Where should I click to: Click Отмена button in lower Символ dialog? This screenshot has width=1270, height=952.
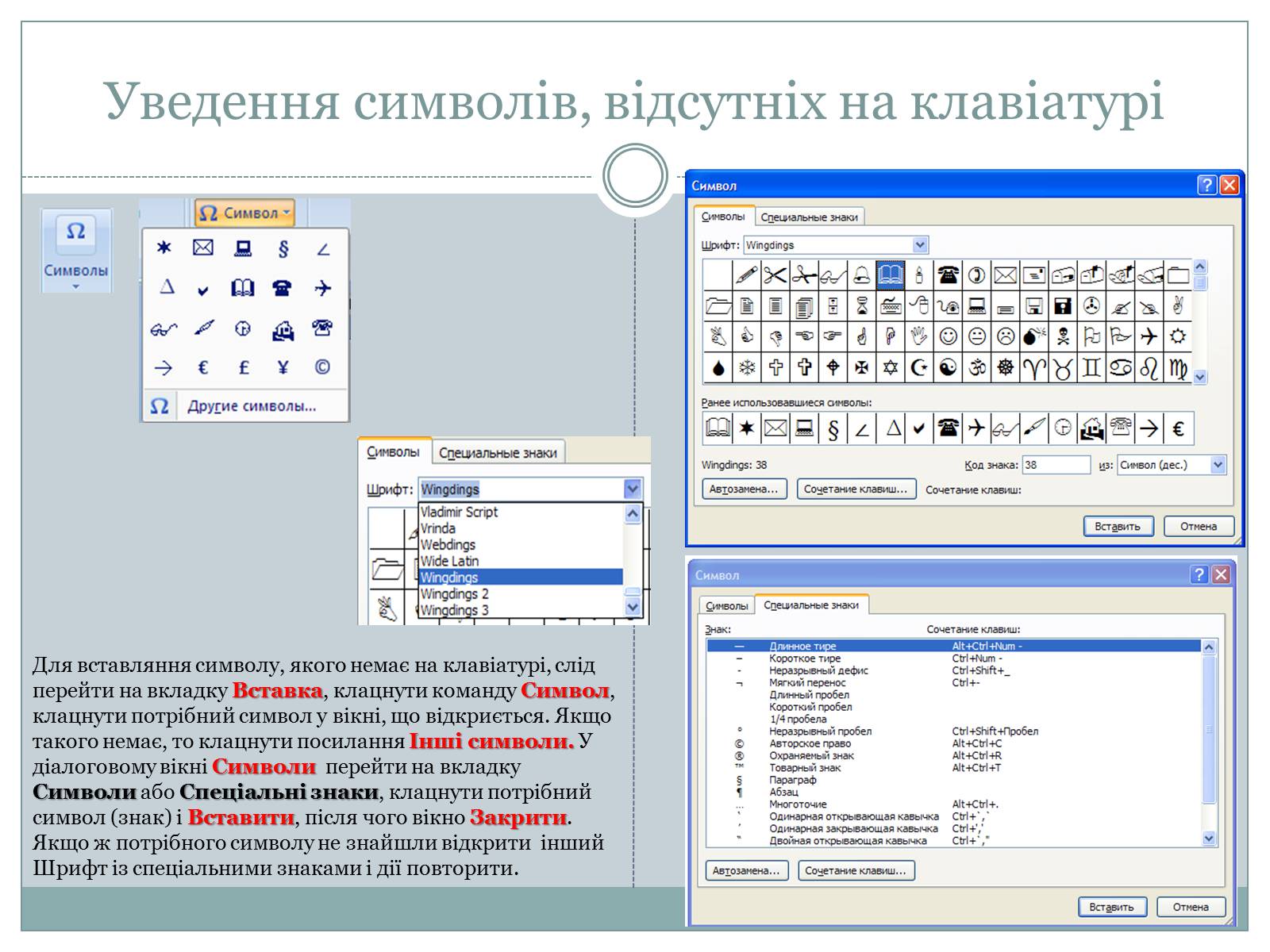pyautogui.click(x=1191, y=907)
